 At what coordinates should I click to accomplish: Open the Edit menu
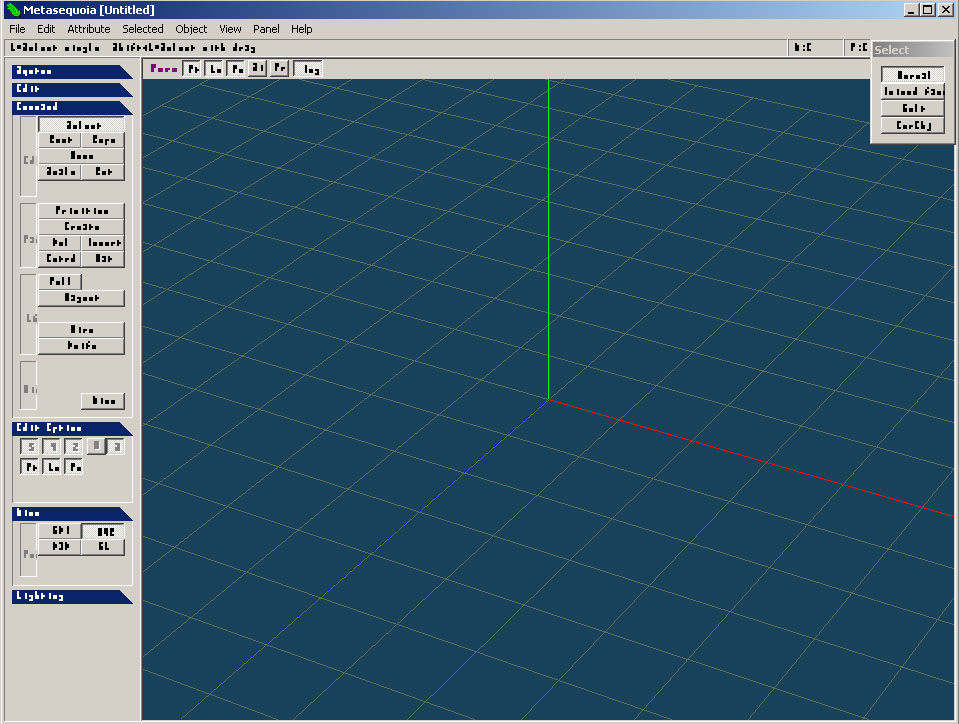[x=46, y=29]
